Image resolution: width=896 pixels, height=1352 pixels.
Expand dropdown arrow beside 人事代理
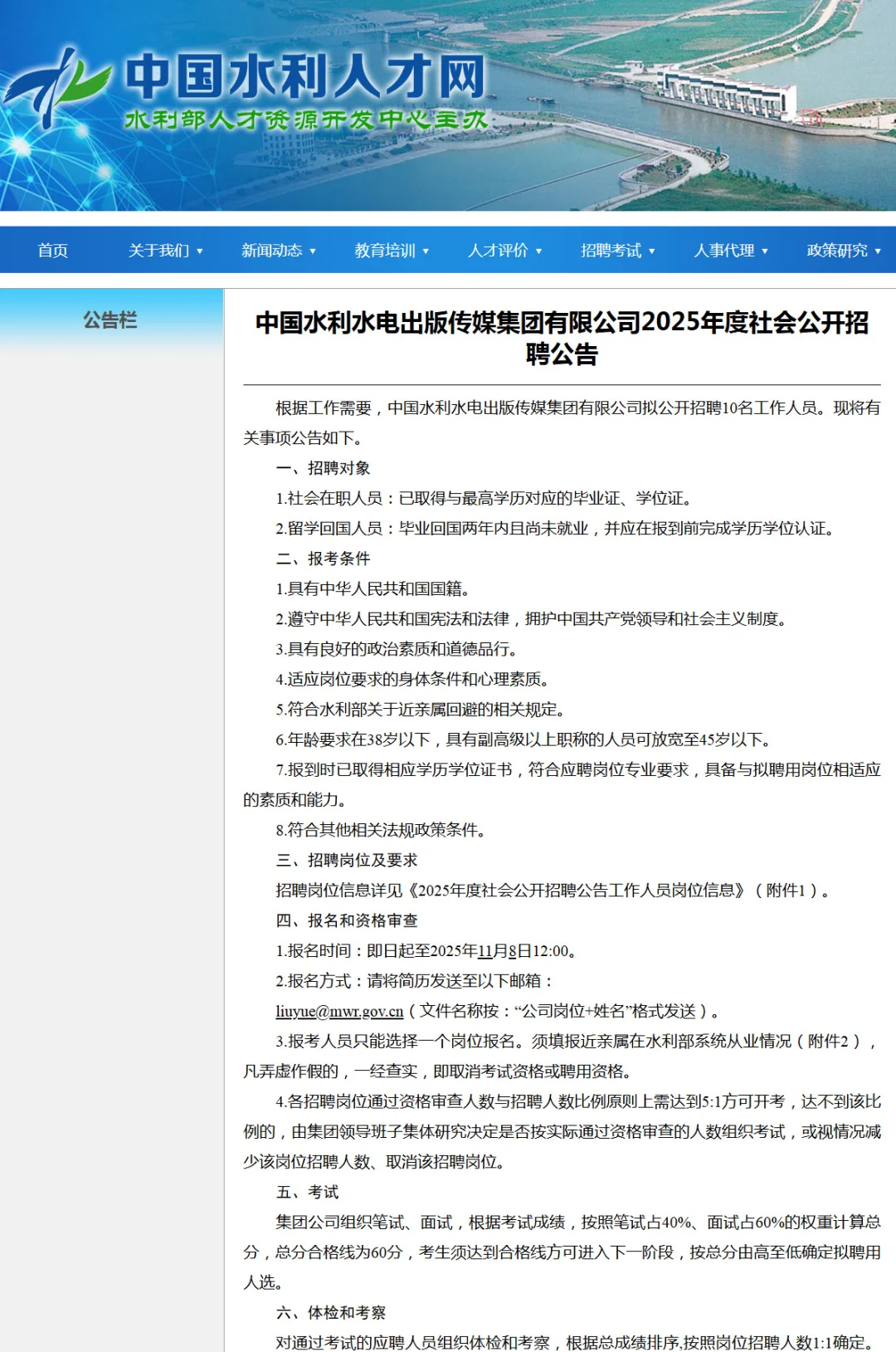pos(765,251)
